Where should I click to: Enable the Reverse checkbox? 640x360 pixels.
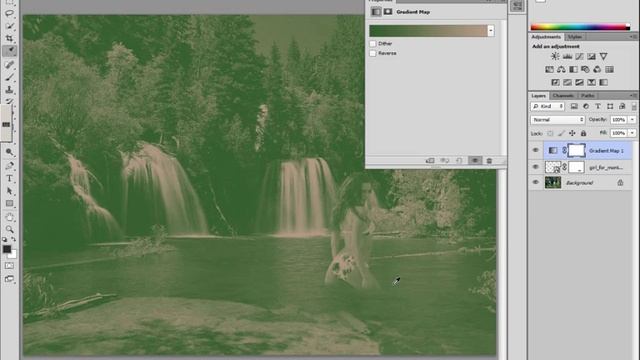tap(373, 53)
